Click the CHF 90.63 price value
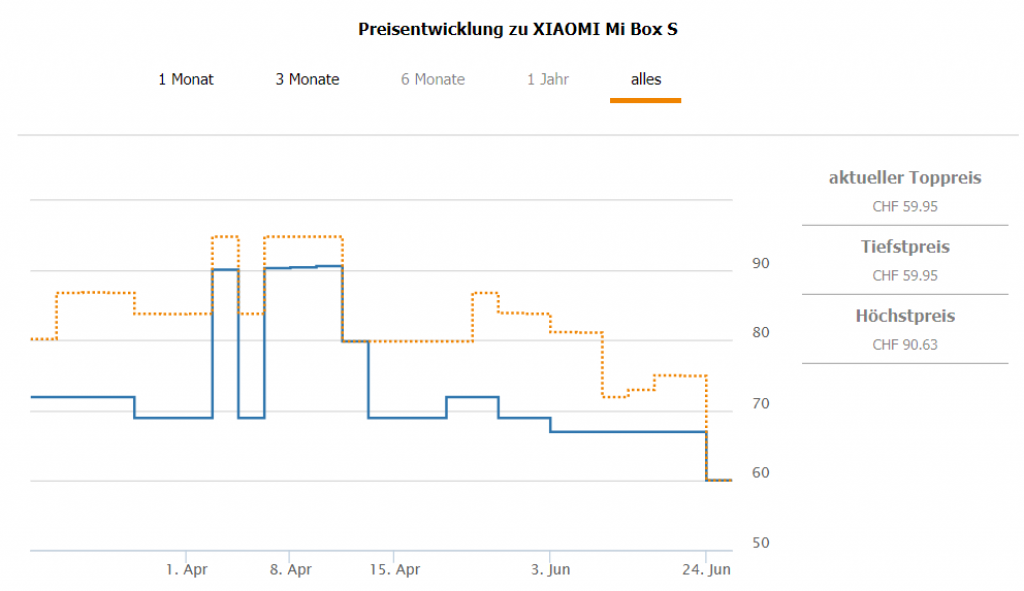 (x=905, y=345)
